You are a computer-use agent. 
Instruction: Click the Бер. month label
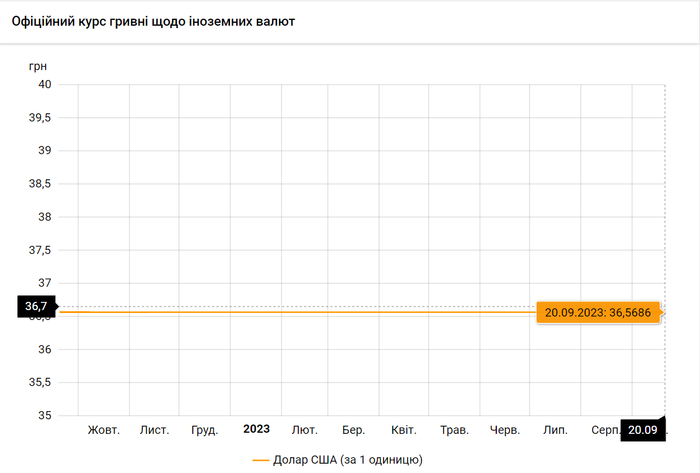coord(353,430)
